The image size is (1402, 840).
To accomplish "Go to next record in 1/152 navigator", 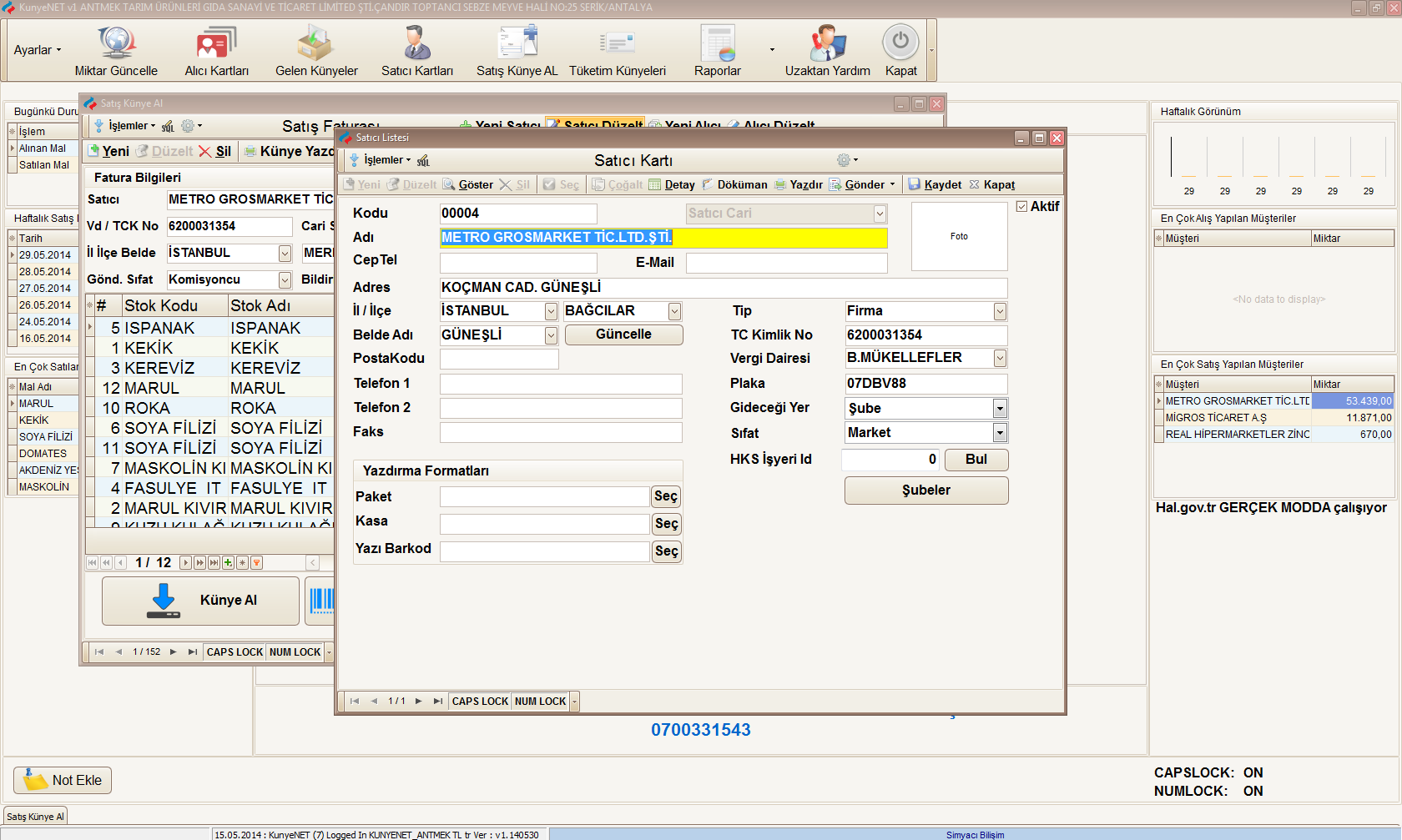I will 173,652.
